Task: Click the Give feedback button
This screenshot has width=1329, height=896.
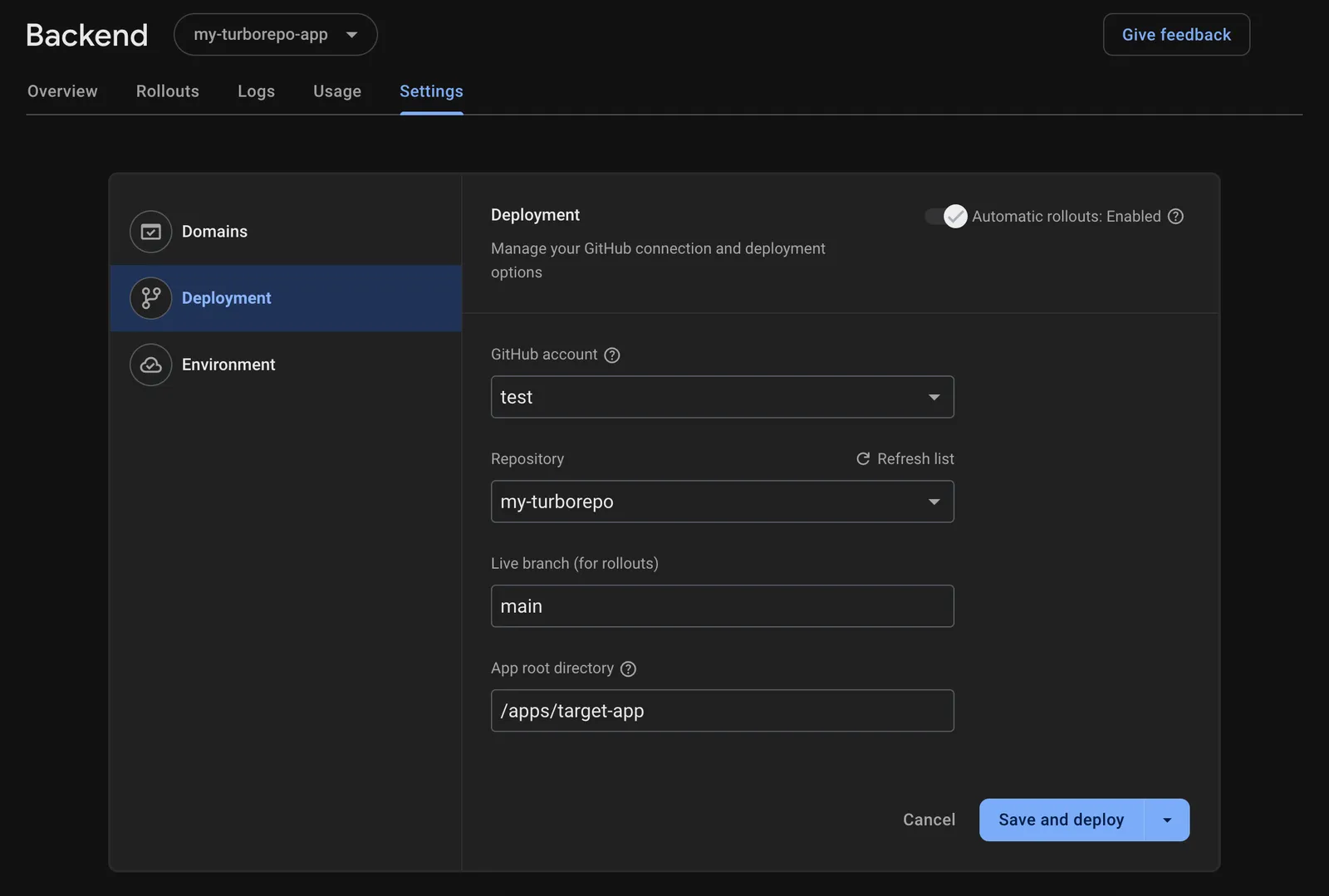Action: tap(1176, 34)
